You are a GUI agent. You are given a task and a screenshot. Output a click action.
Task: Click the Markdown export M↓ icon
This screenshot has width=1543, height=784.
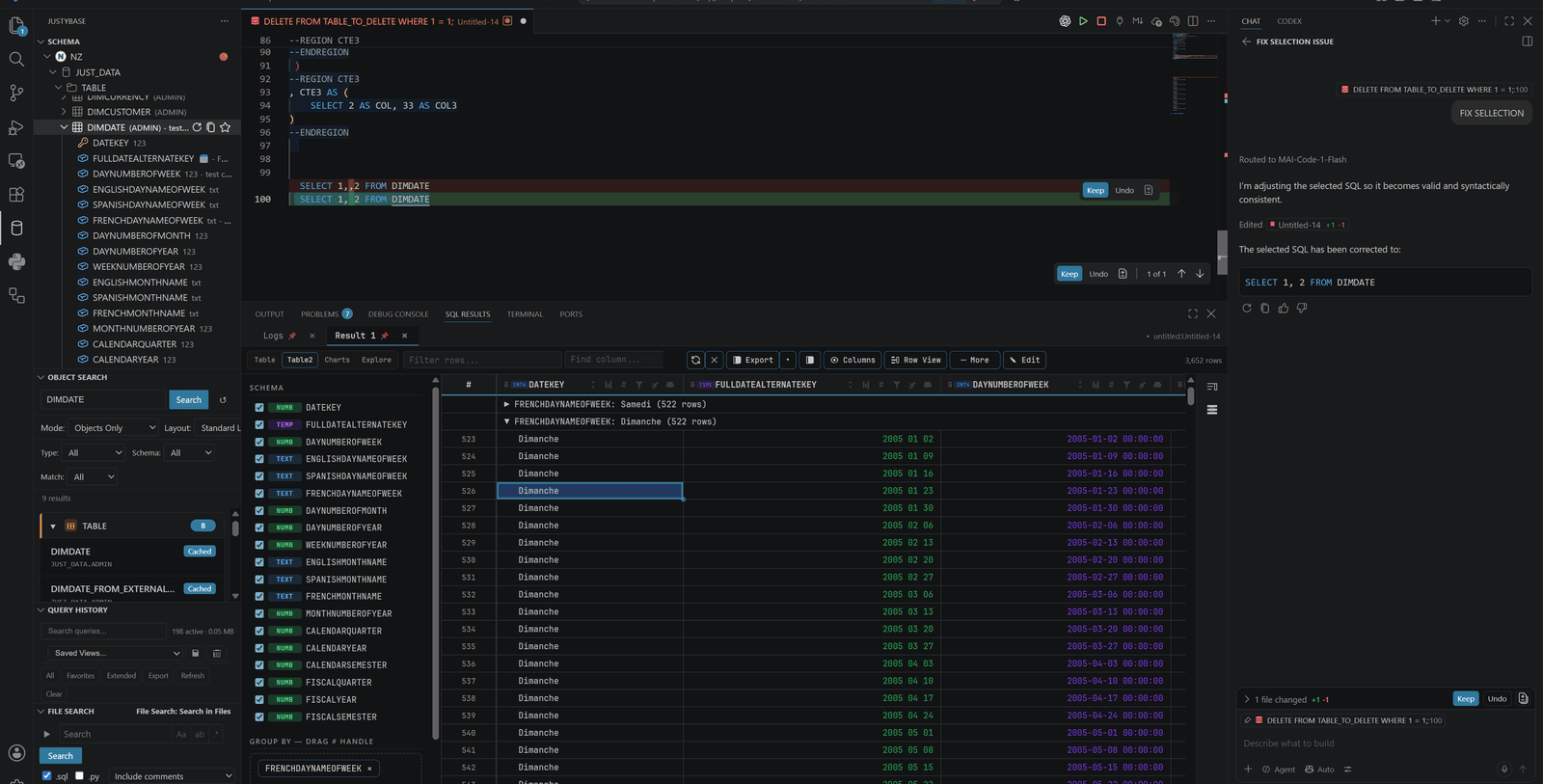(1138, 21)
